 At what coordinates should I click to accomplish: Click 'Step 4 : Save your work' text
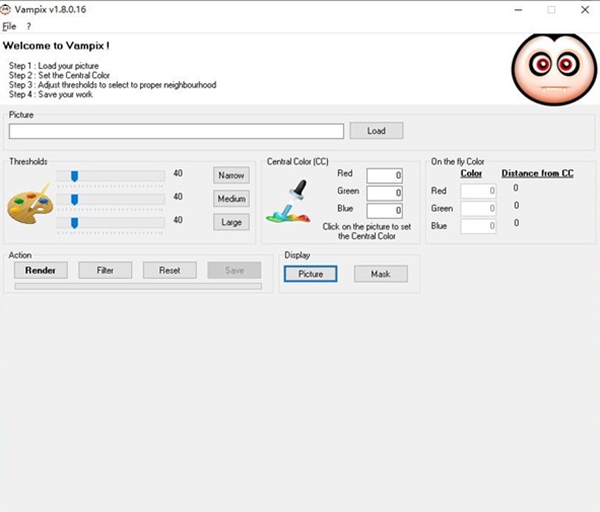pyautogui.click(x=51, y=95)
